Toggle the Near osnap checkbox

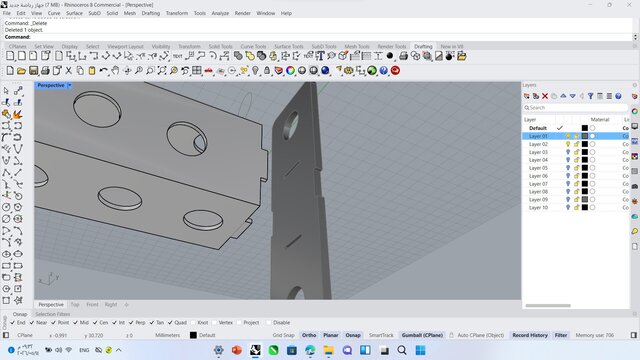(x=32, y=323)
